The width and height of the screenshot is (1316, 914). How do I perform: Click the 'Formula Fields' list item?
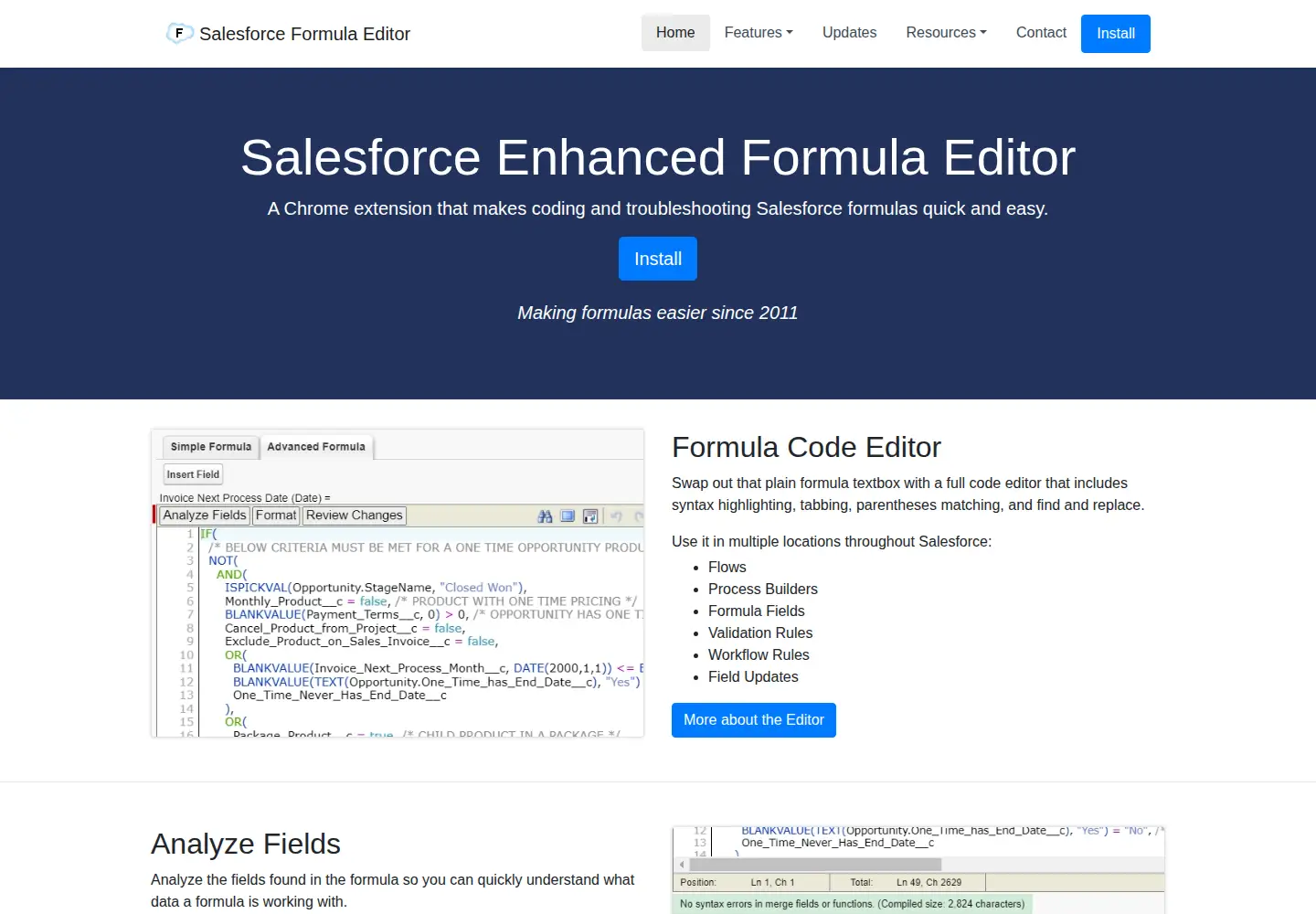coord(757,611)
